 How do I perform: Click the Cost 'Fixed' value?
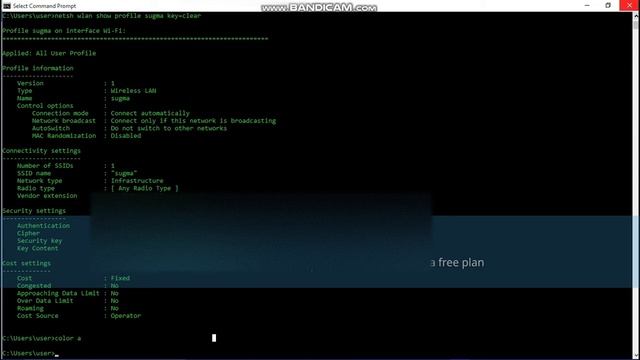(120, 278)
